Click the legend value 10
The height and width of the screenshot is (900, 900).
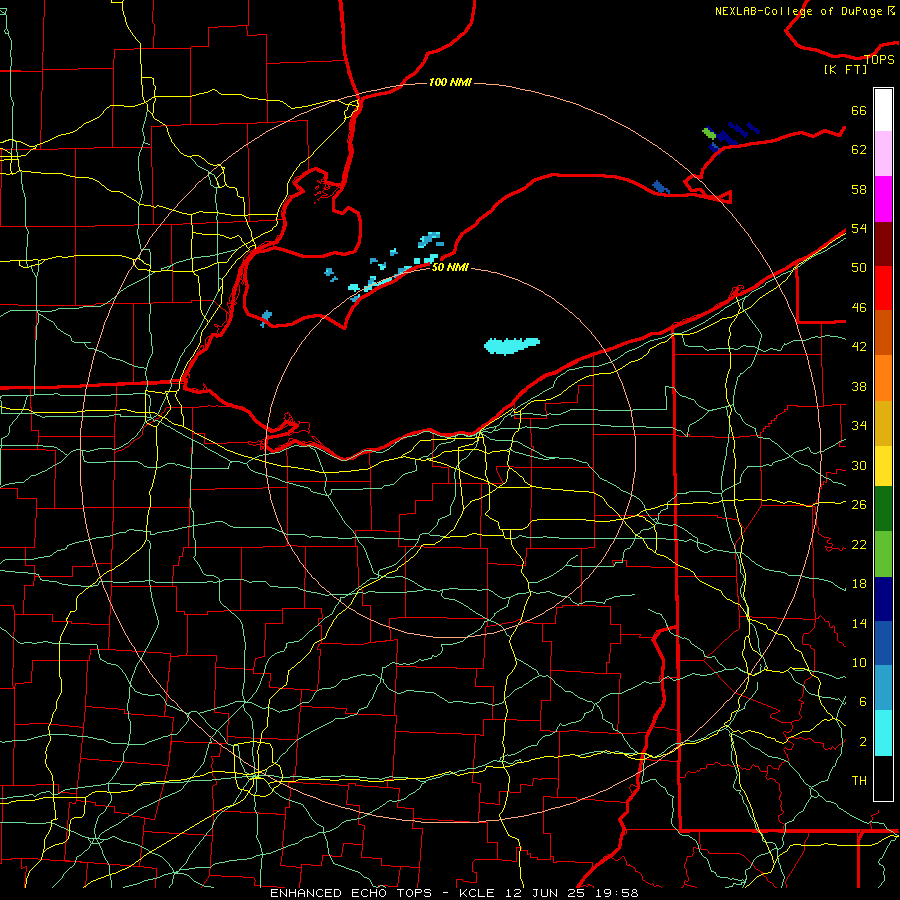[x=859, y=662]
